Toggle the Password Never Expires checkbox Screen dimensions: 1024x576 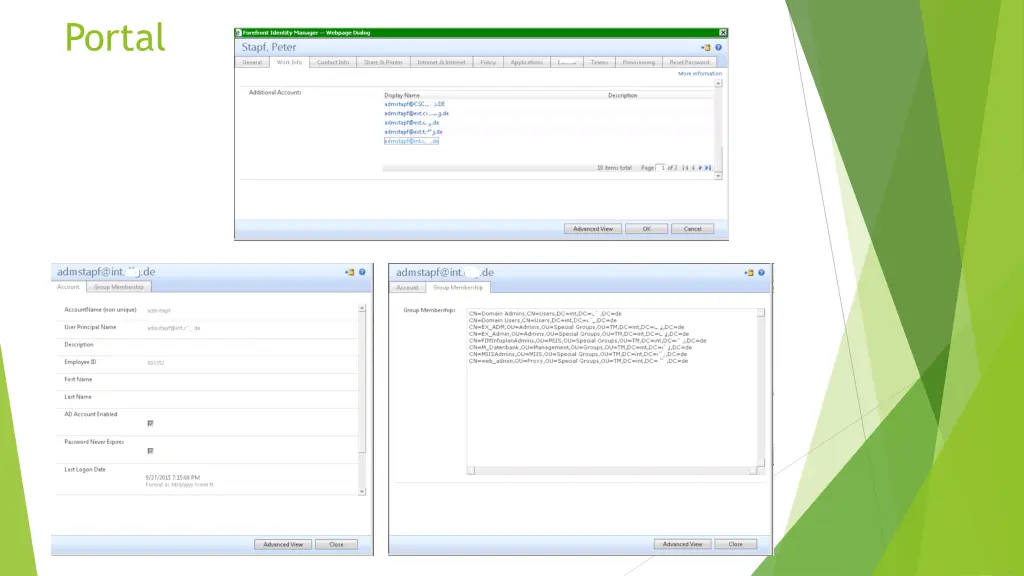click(x=150, y=450)
